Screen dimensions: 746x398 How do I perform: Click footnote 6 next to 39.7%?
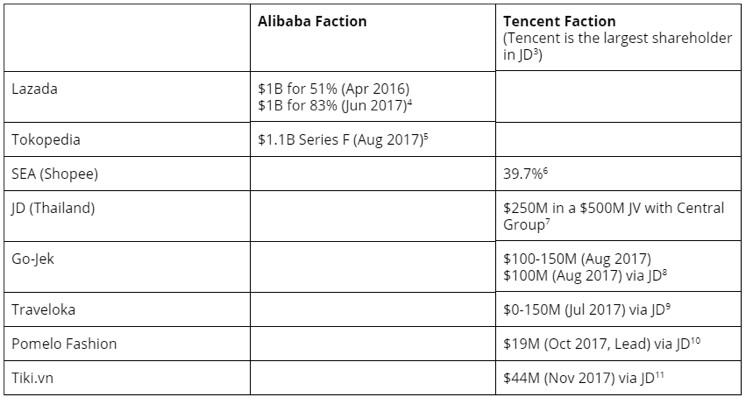coord(546,171)
